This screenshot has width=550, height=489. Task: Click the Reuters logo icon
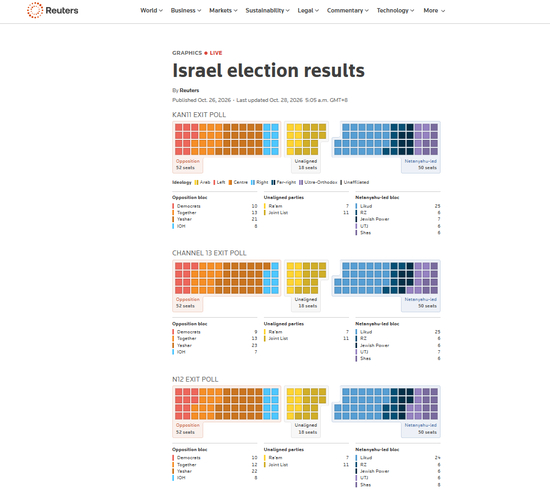[35, 10]
